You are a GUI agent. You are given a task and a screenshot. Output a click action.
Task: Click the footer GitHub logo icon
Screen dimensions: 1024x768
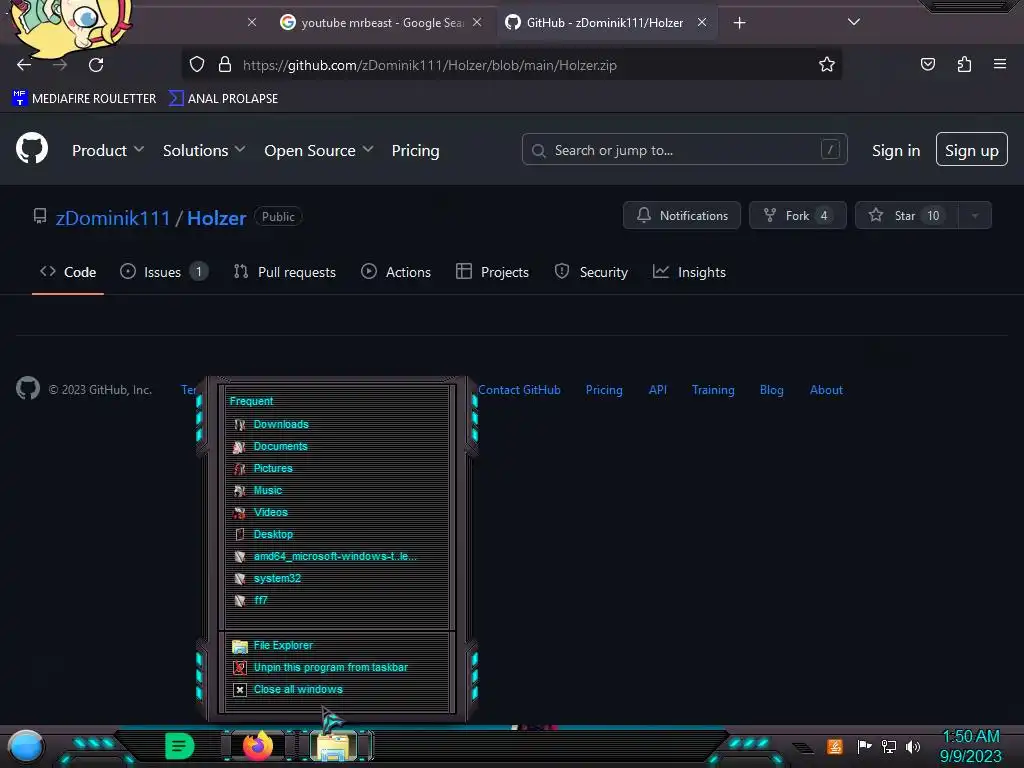(28, 388)
